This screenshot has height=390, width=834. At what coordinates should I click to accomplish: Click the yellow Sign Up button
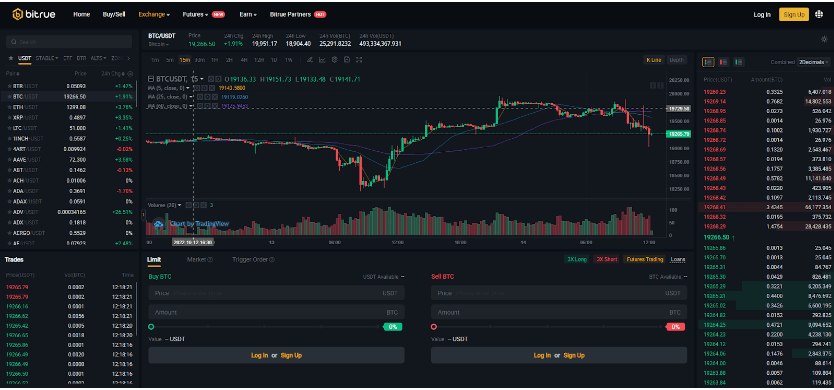794,14
